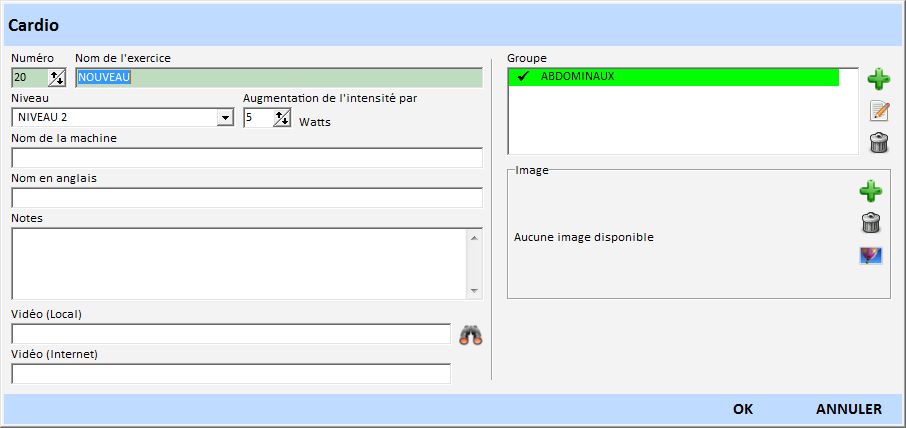
Task: Toggle the ABDOMINAUX group checkmark
Action: 523,77
